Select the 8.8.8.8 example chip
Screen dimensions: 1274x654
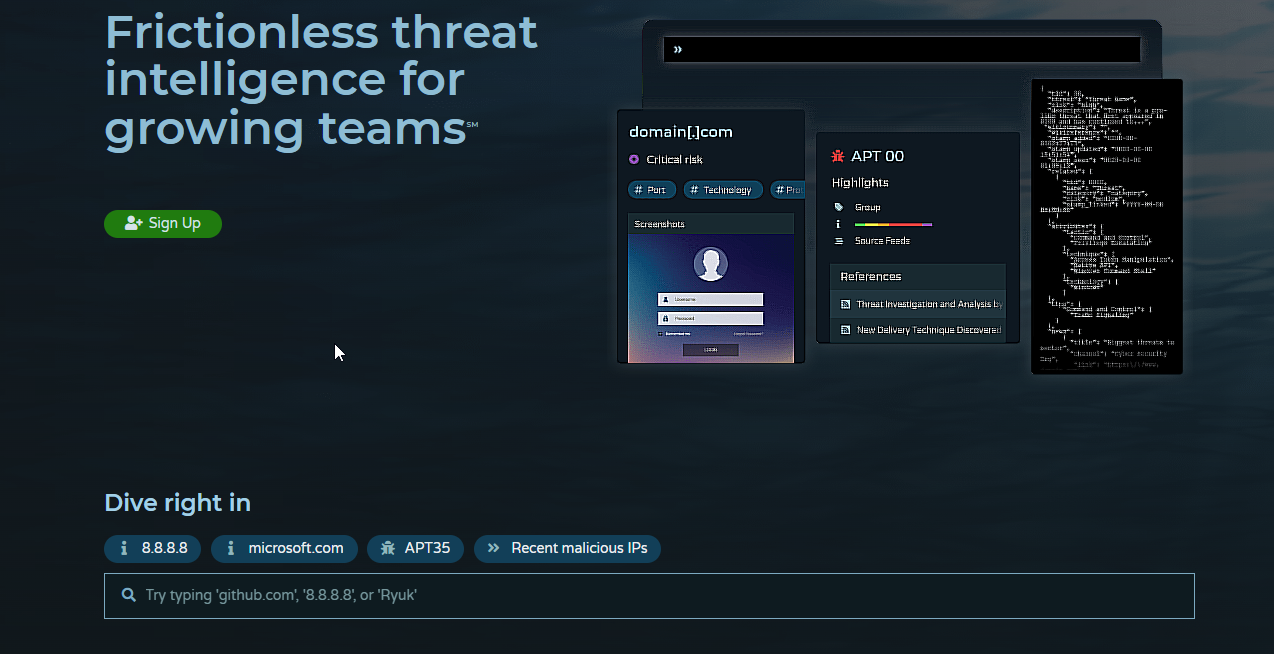tap(153, 548)
